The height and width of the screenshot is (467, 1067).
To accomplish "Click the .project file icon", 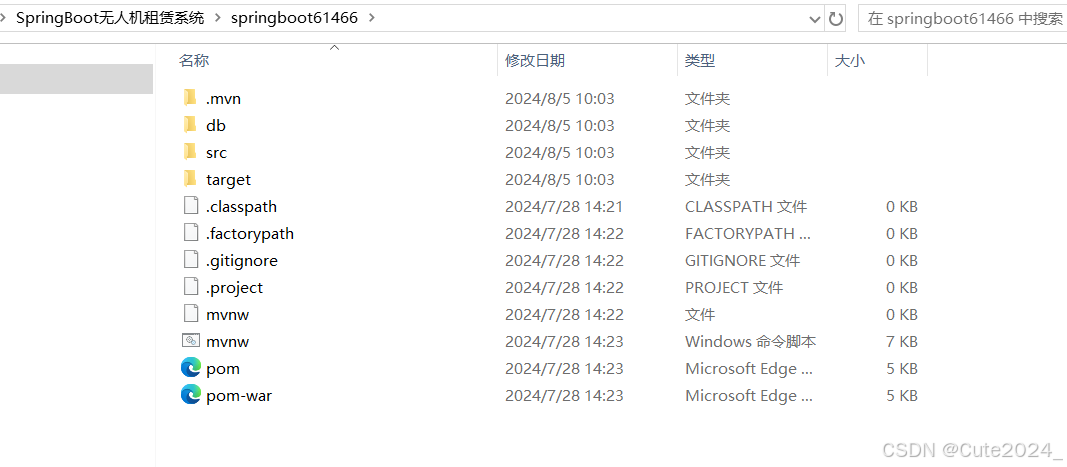I will [x=191, y=287].
